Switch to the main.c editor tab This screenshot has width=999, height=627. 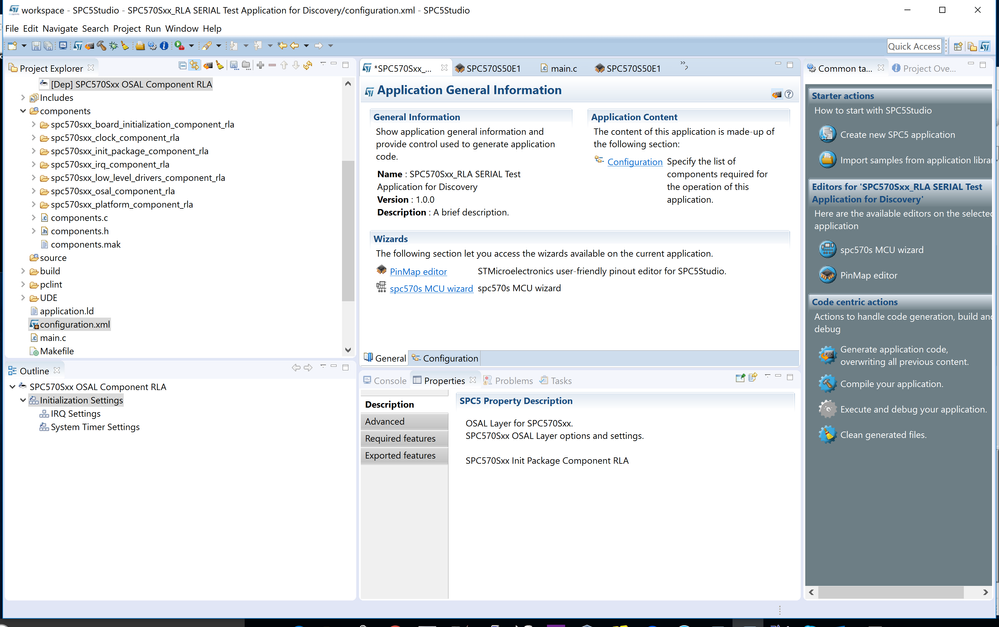[559, 68]
